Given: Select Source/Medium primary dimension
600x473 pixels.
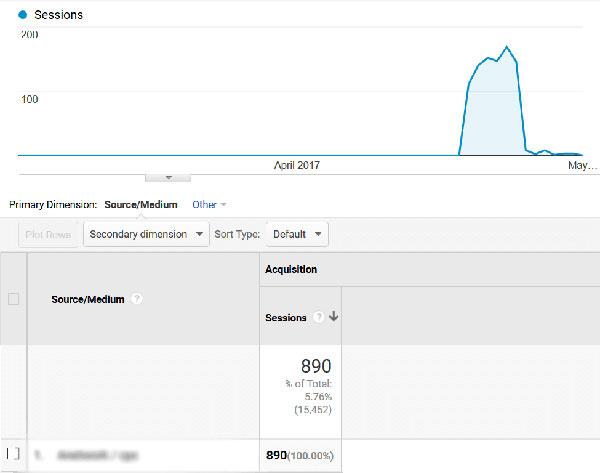Looking at the screenshot, I should tap(141, 205).
